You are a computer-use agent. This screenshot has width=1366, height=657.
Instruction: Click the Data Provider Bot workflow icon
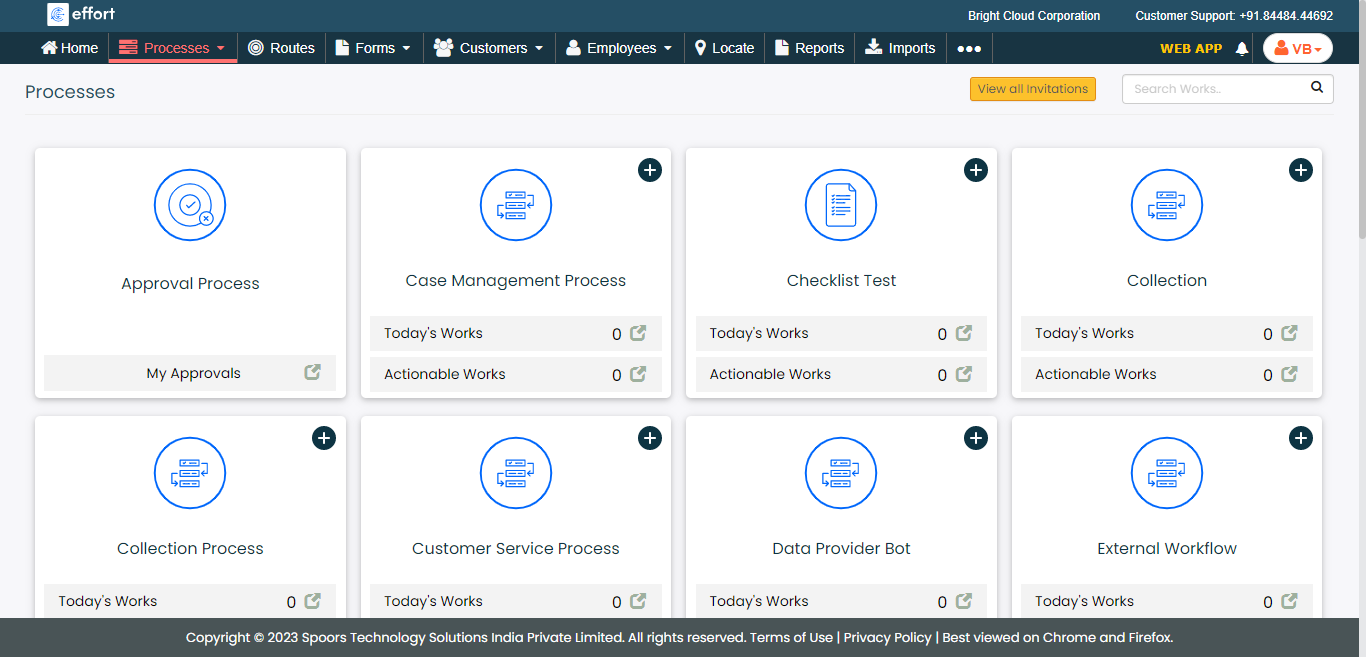pos(841,473)
